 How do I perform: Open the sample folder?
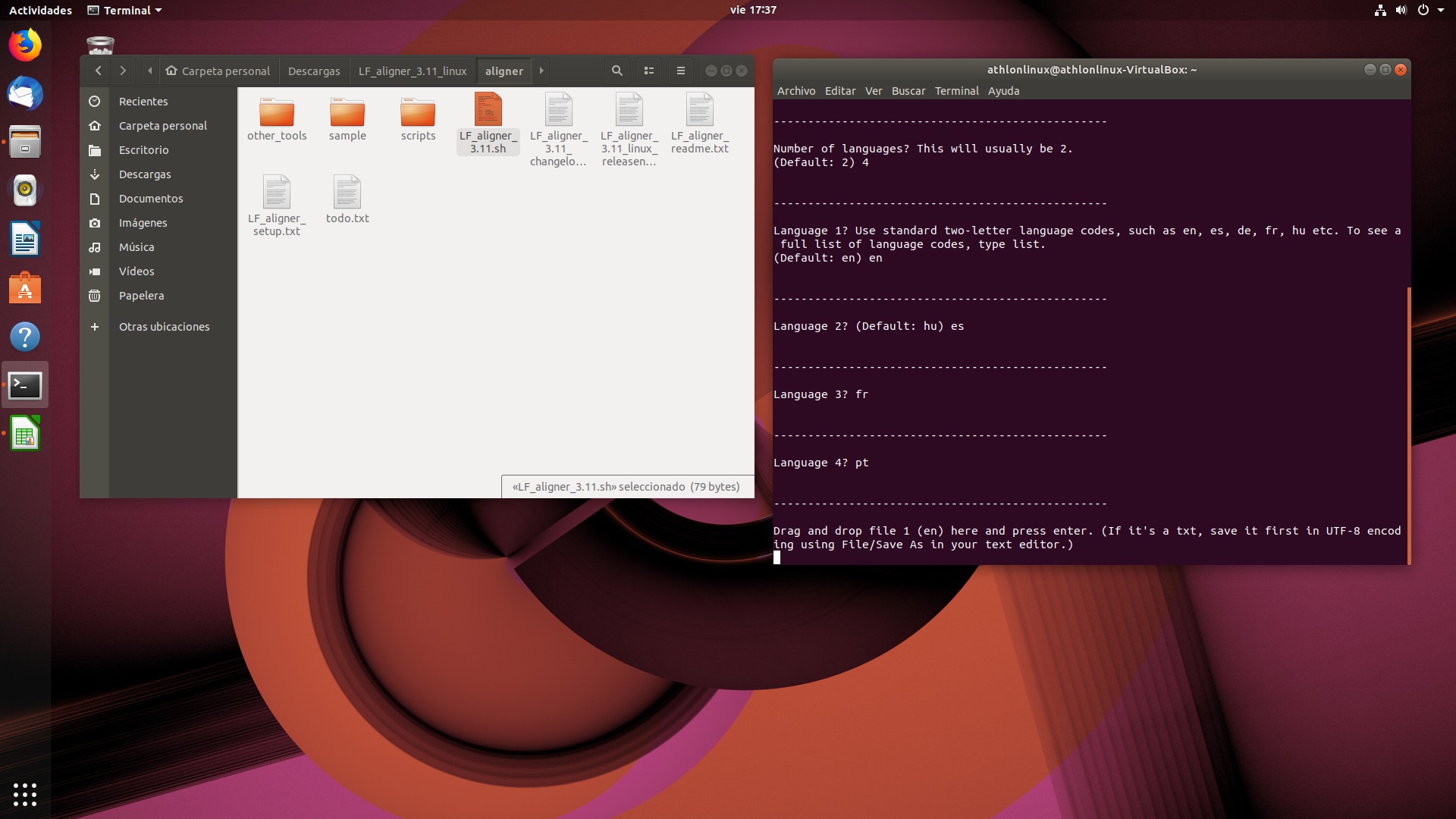(x=347, y=114)
